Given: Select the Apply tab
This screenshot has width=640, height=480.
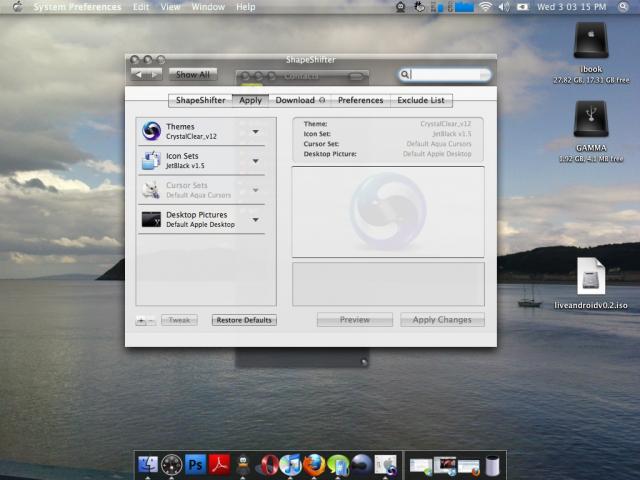Looking at the screenshot, I should pos(250,100).
